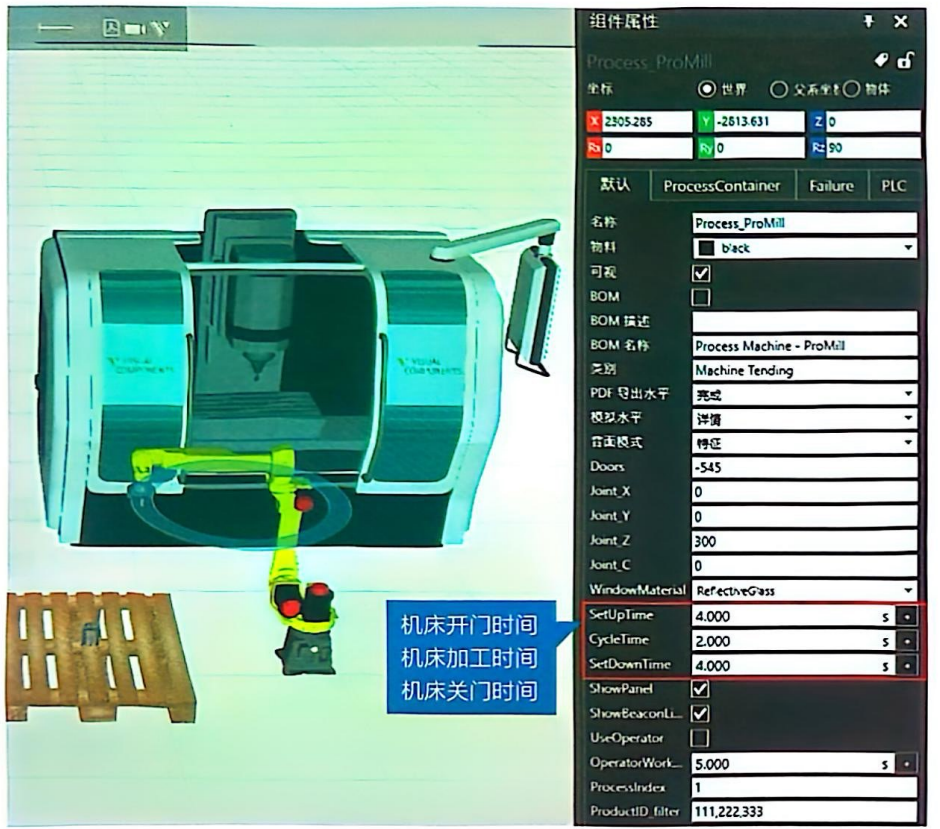Click the SetUpTime value field
940x829 pixels.
[x=793, y=616]
